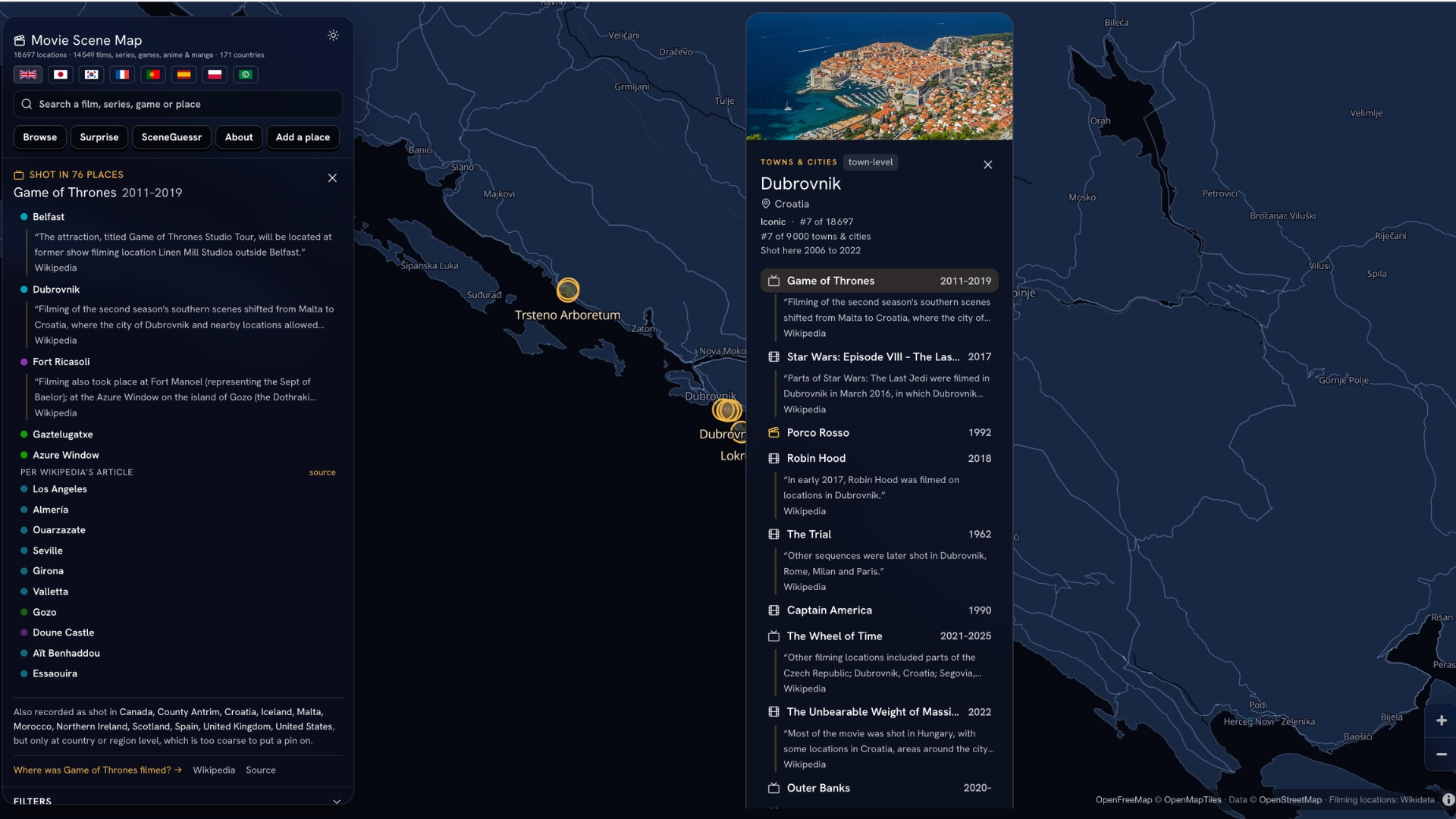The height and width of the screenshot is (819, 1456).
Task: Open the OpenFreeMap attribution link
Action: click(1123, 800)
